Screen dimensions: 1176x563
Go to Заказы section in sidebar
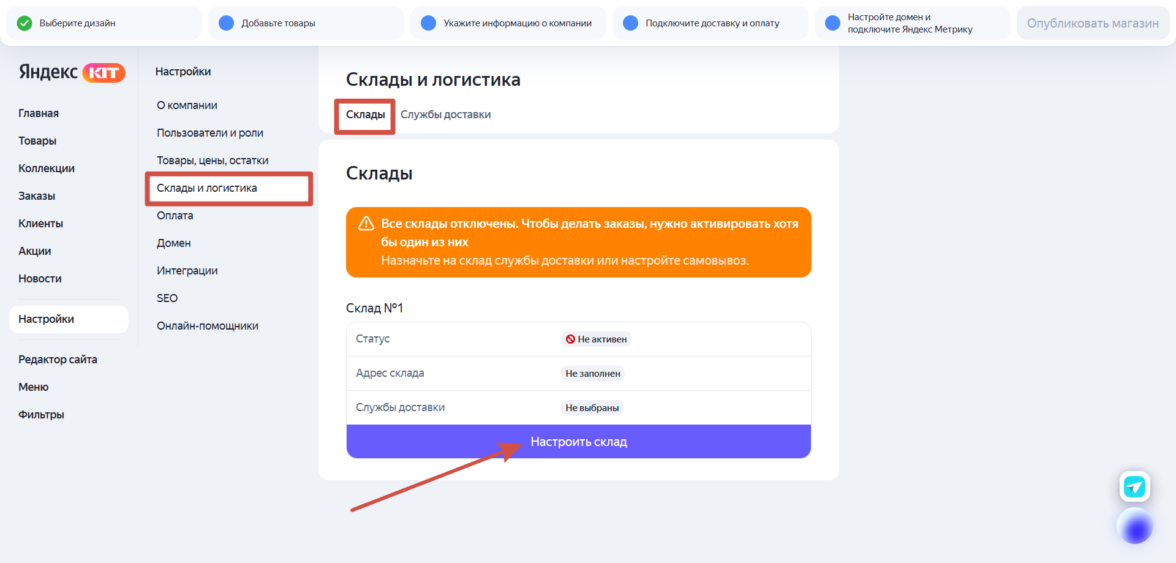tap(37, 196)
